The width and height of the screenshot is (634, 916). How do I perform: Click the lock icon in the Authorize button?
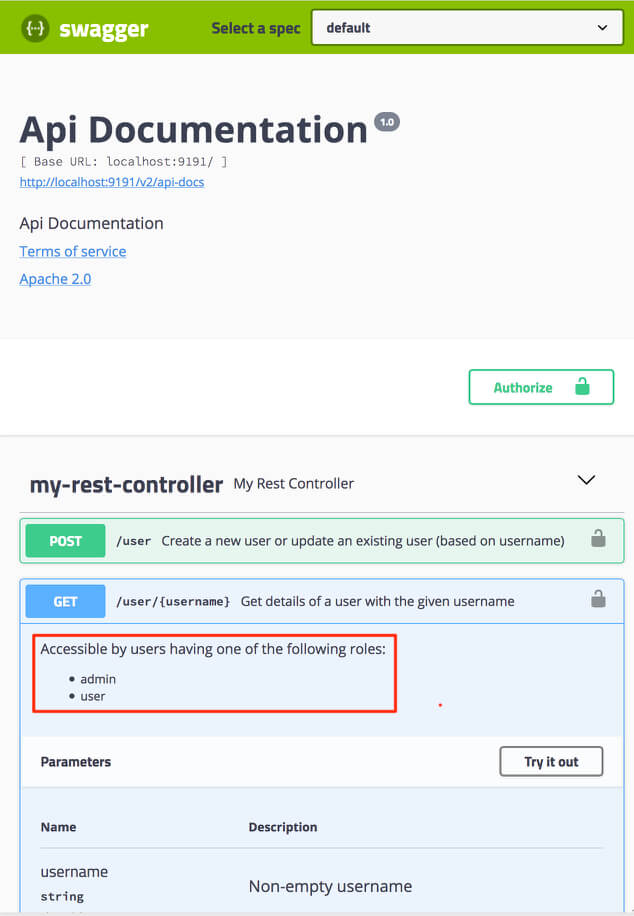(x=582, y=387)
